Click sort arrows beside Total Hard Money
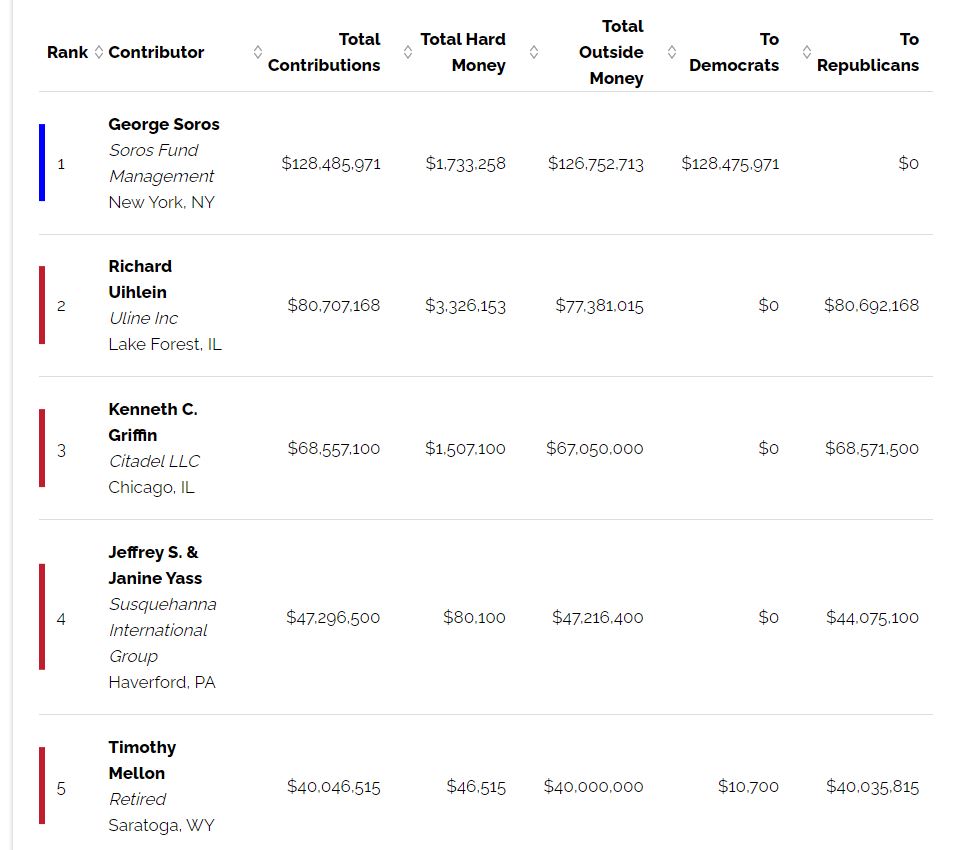 pos(534,52)
